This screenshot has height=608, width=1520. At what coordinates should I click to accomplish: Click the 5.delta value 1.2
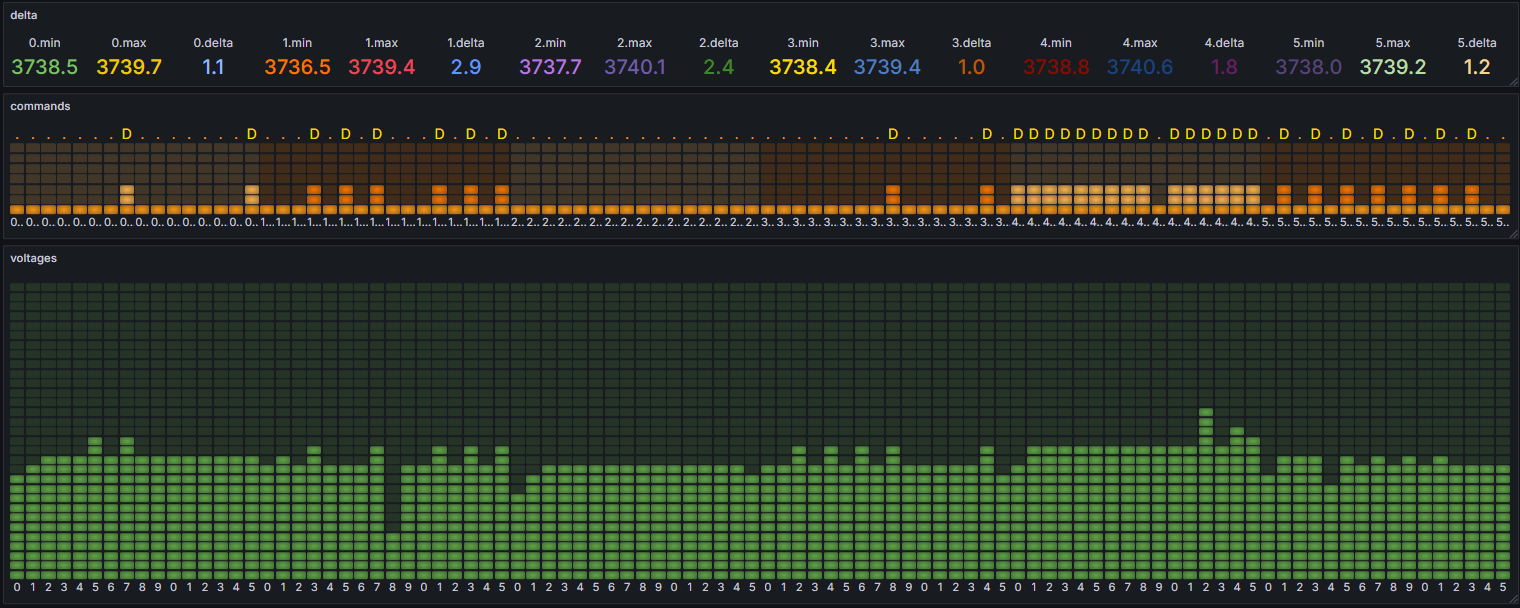click(1476, 67)
